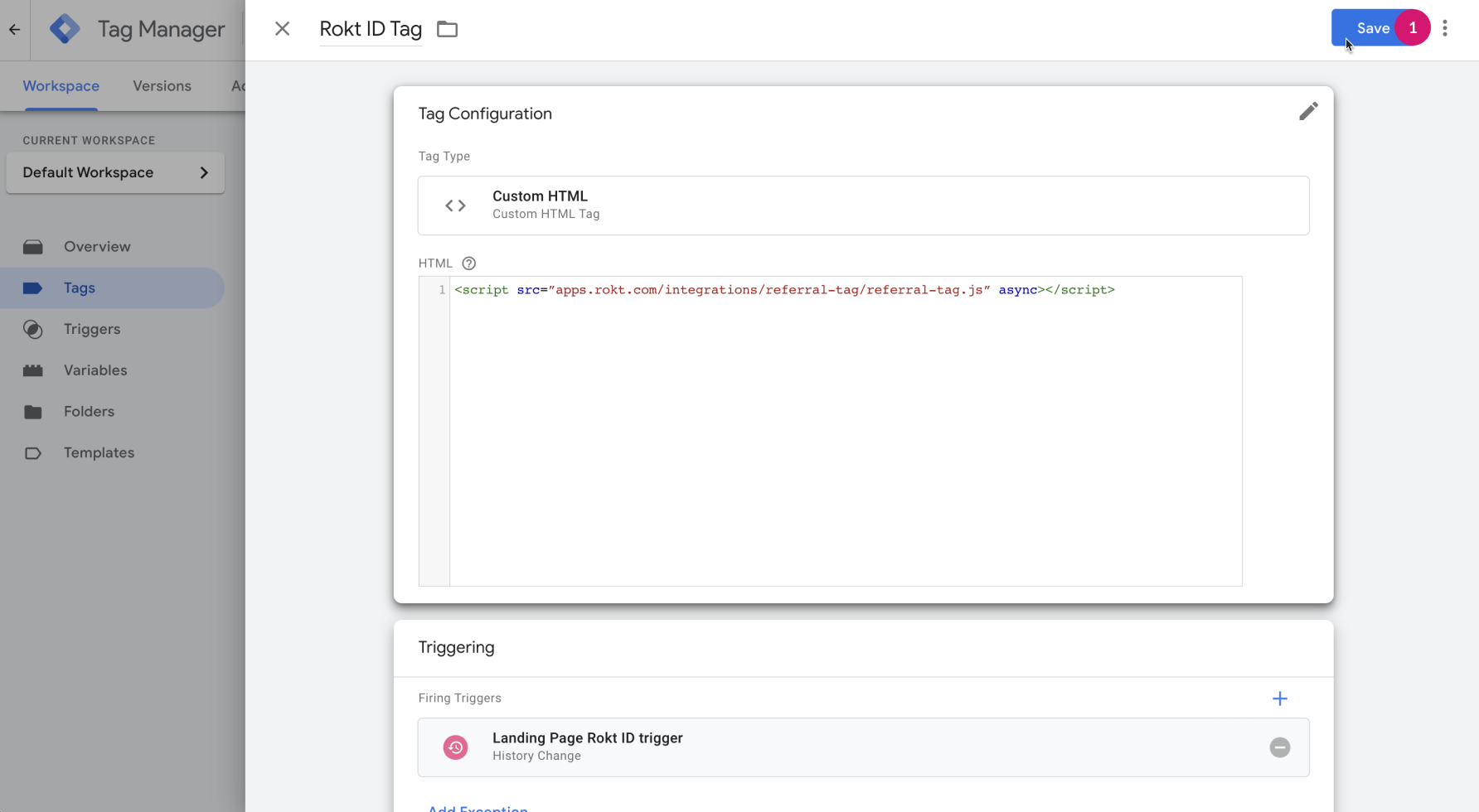Click the Tag Manager logo
Viewport: 1479px width, 812px height.
click(x=65, y=29)
